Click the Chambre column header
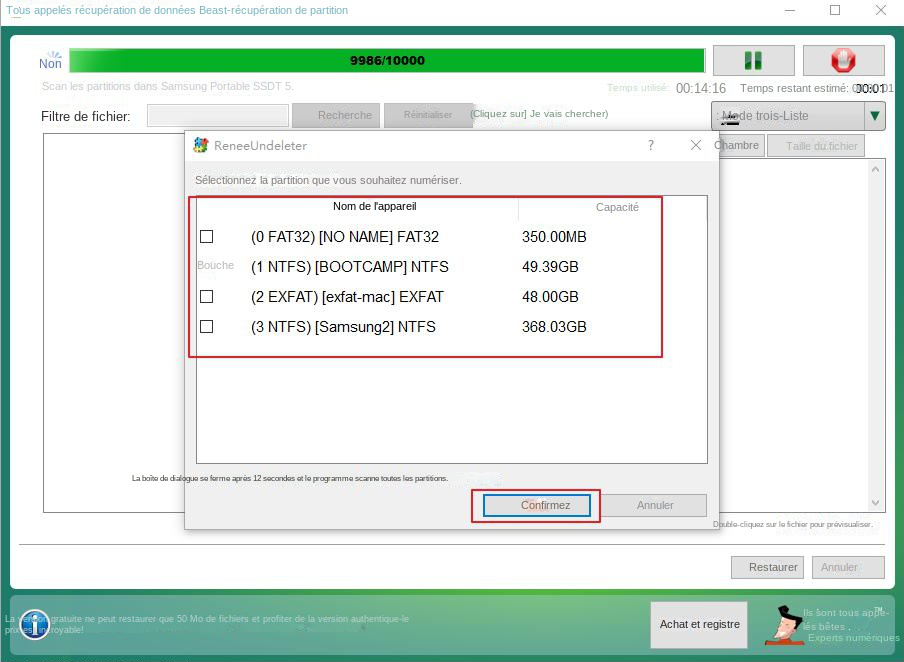 tap(740, 145)
